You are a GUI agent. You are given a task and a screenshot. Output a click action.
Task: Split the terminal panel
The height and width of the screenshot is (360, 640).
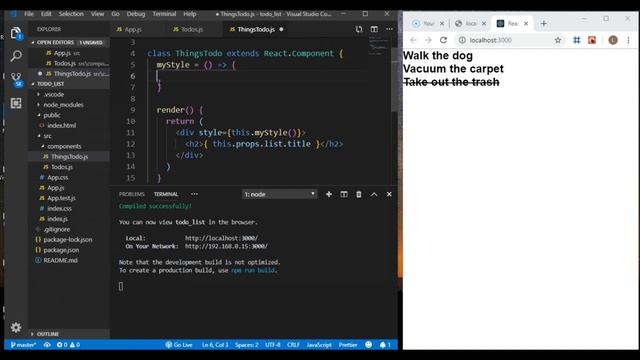[x=344, y=194]
